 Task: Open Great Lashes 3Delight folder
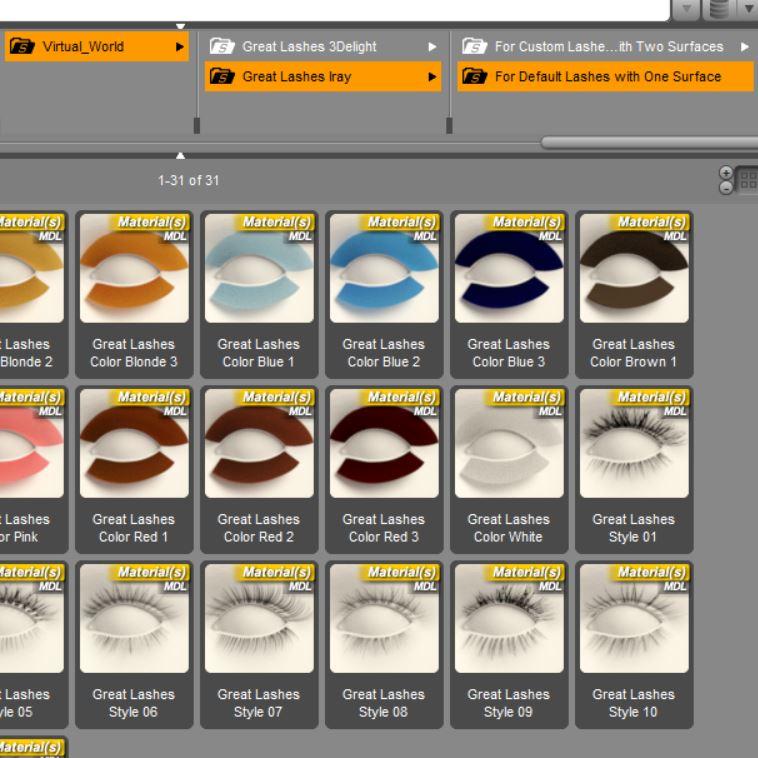click(323, 46)
